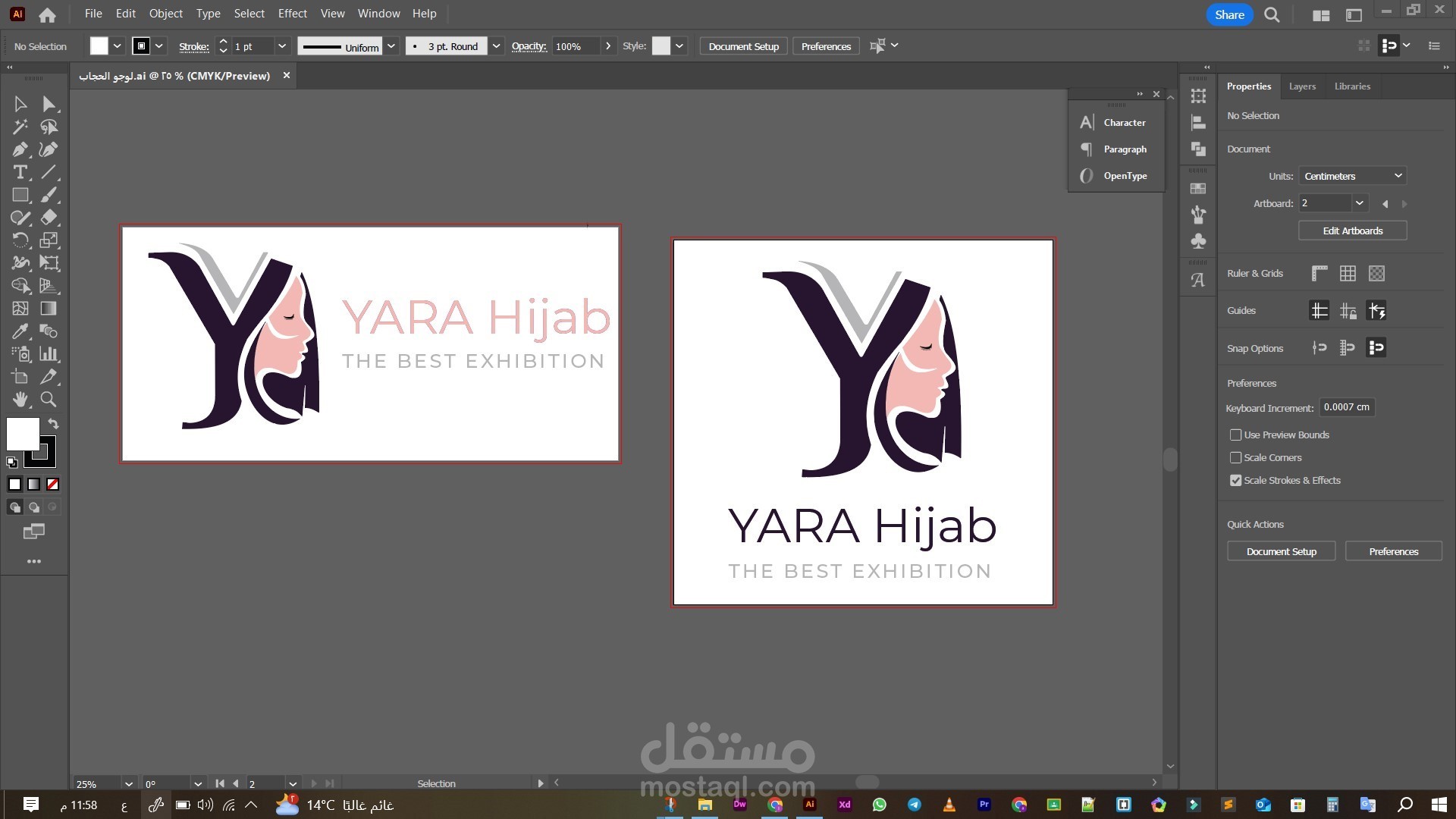This screenshot has width=1456, height=819.
Task: Open the 3 pt. Round brush dropdown
Action: 496,46
